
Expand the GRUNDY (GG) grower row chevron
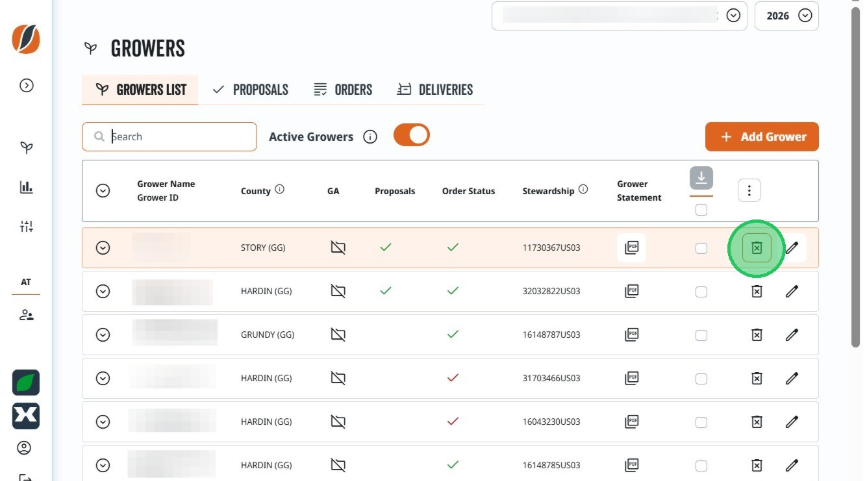point(102,334)
